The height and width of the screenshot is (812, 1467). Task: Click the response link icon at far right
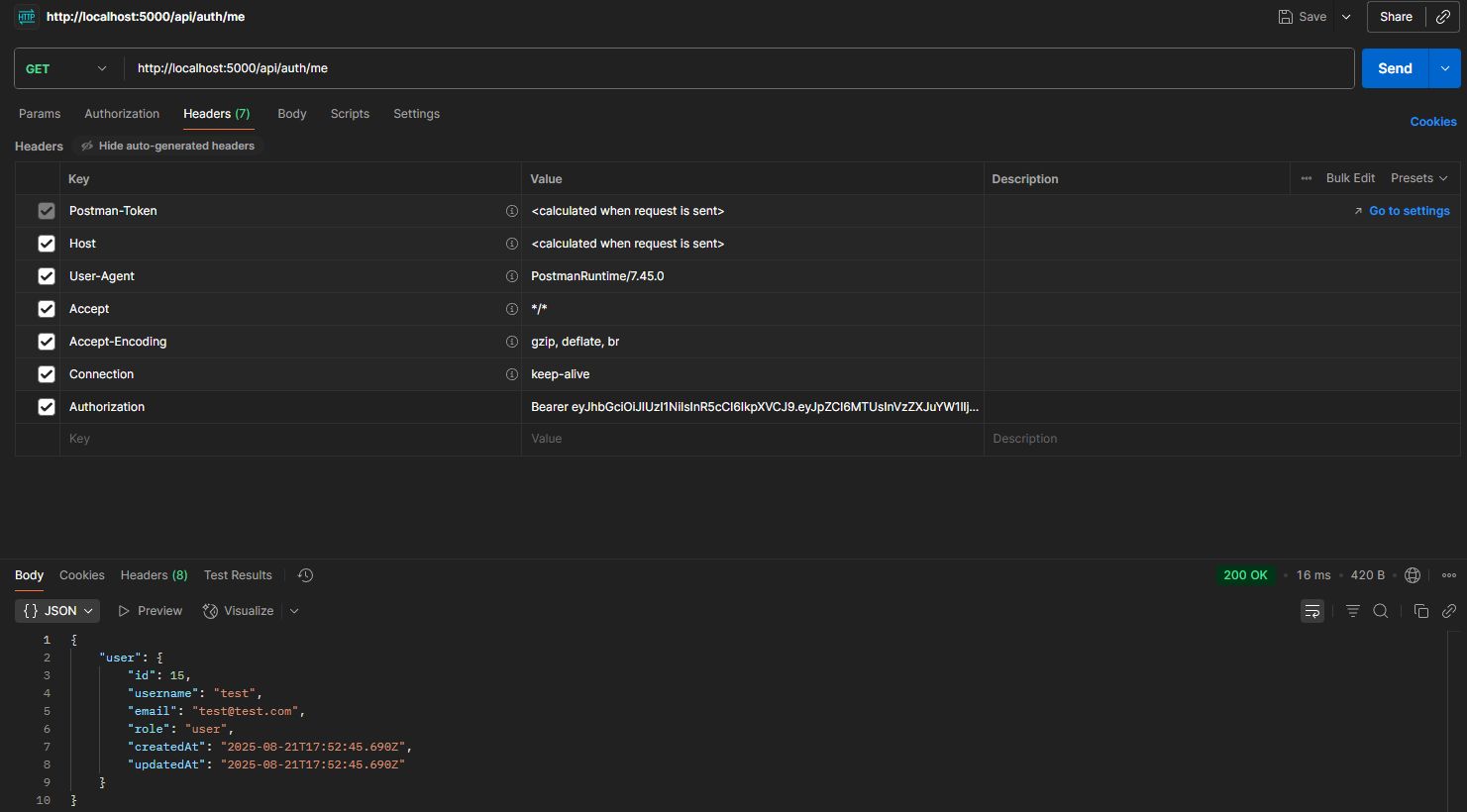pyautogui.click(x=1448, y=611)
